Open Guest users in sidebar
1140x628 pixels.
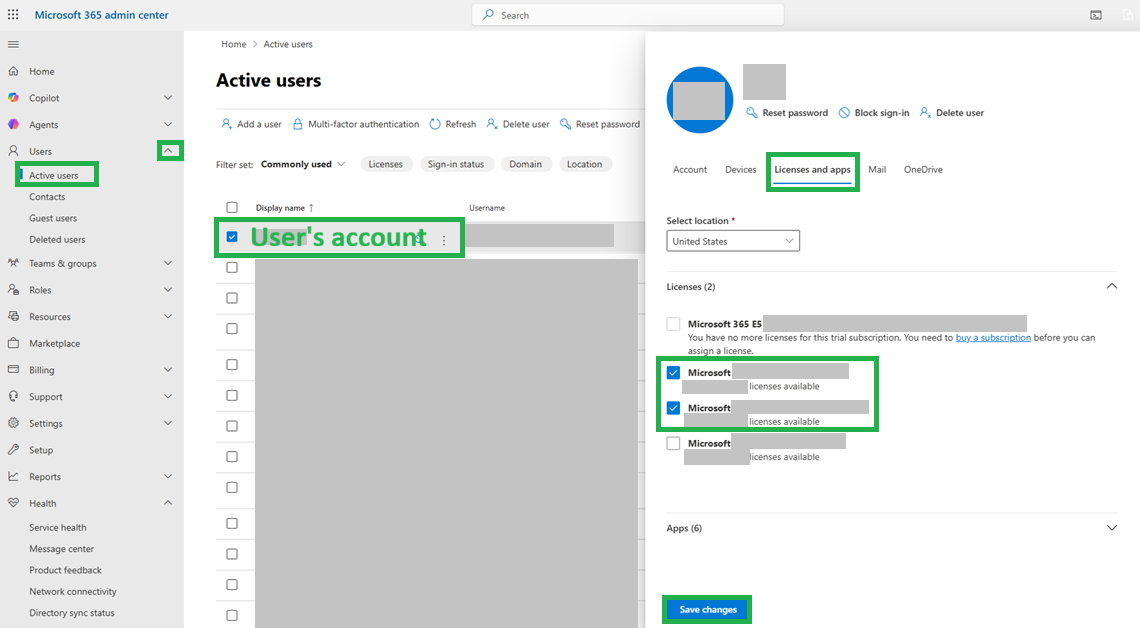tap(52, 218)
